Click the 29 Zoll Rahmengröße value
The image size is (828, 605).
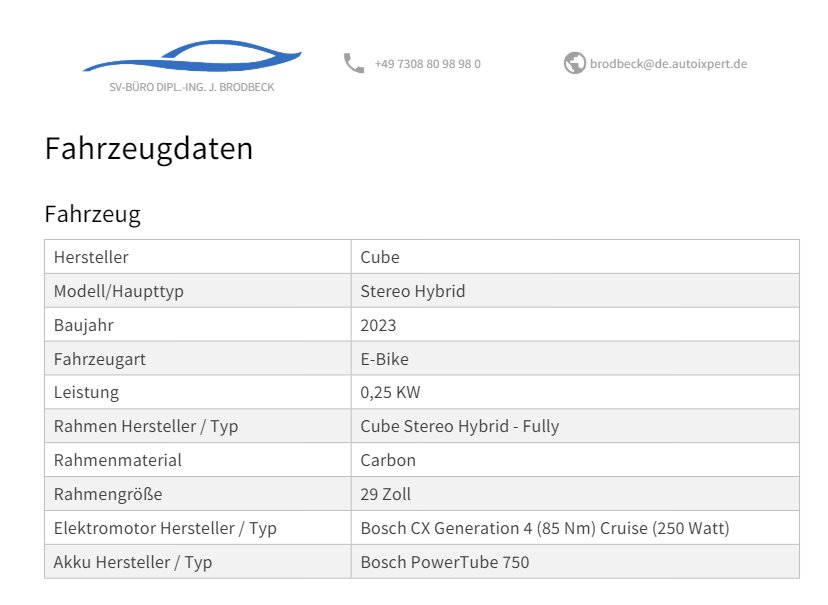pyautogui.click(x=575, y=494)
